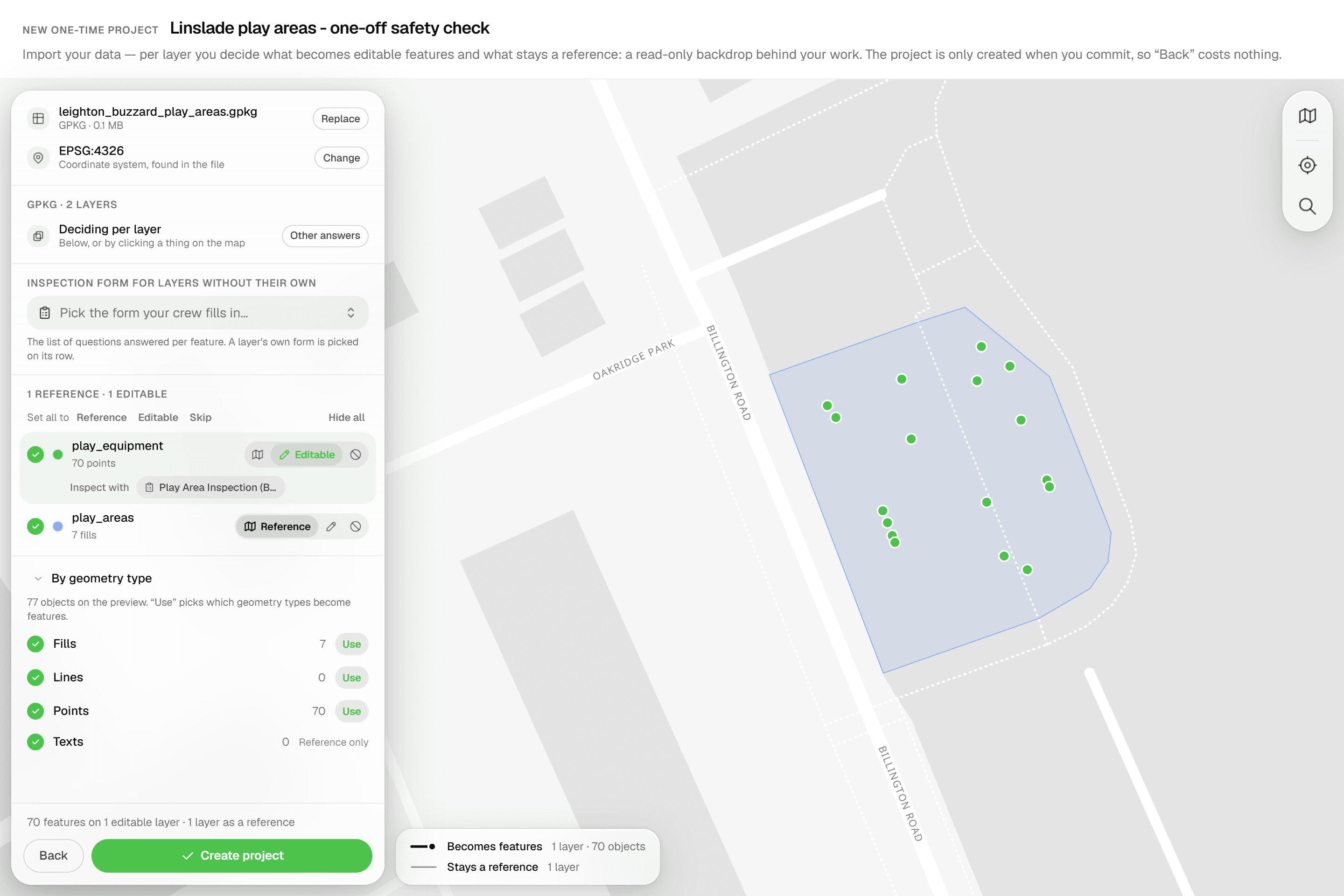Select the play_equipment layer name
Viewport: 1344px width, 896px height.
coord(117,446)
